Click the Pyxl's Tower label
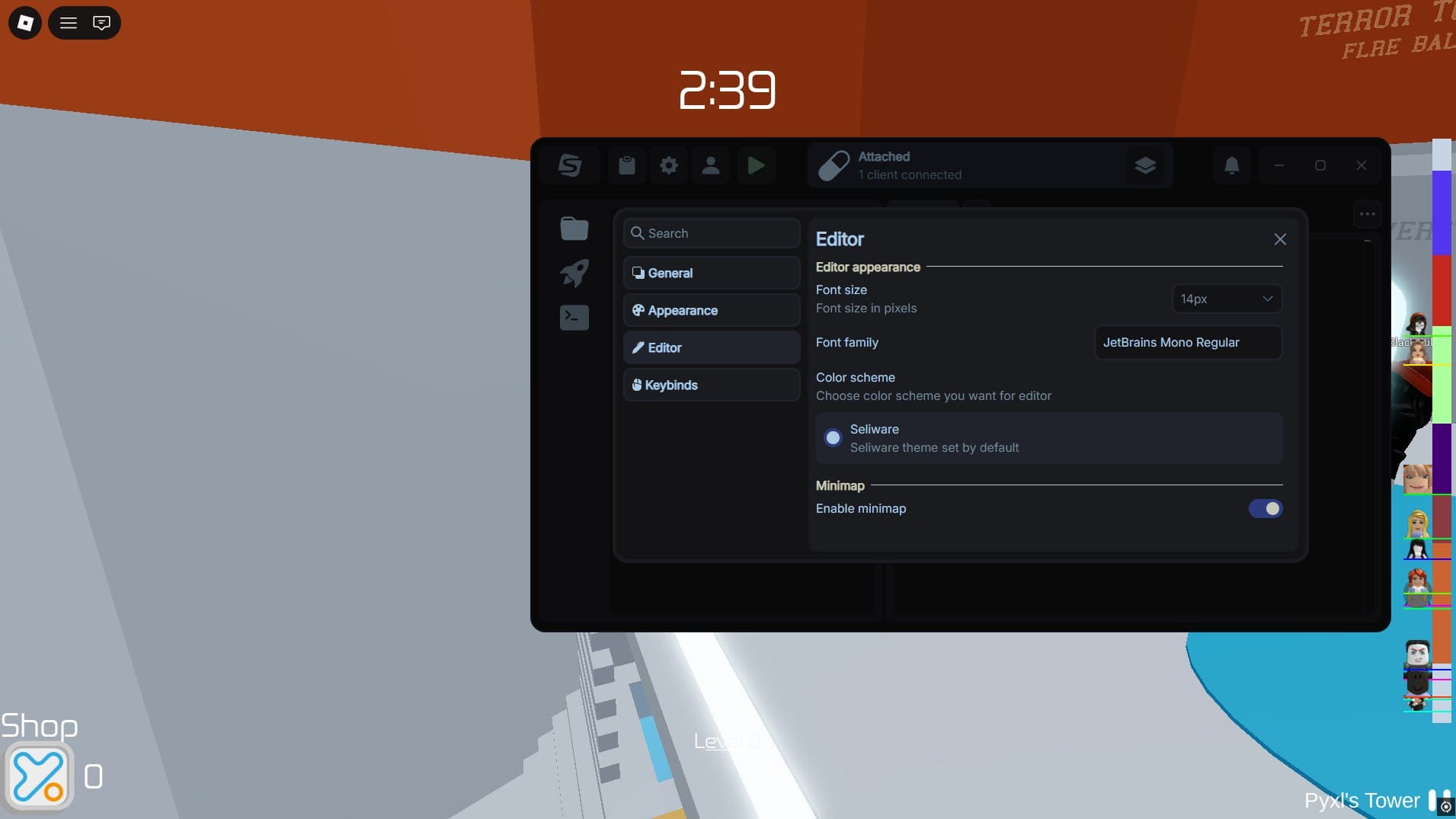 point(1362,801)
